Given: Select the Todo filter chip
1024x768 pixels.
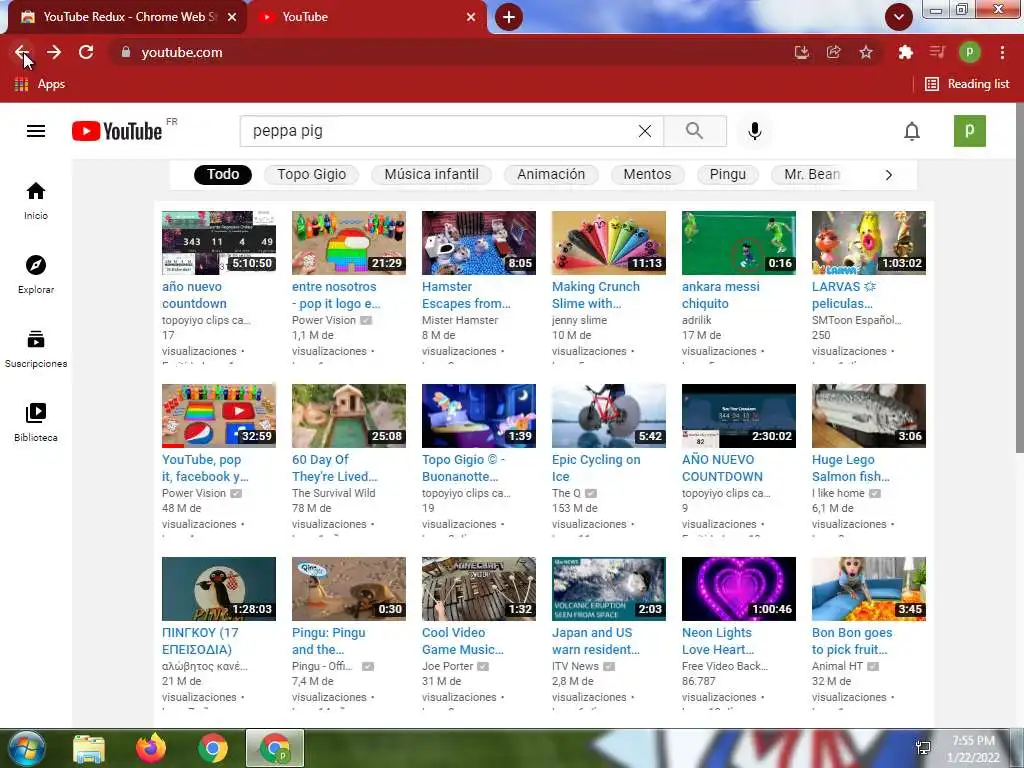Looking at the screenshot, I should pyautogui.click(x=223, y=174).
